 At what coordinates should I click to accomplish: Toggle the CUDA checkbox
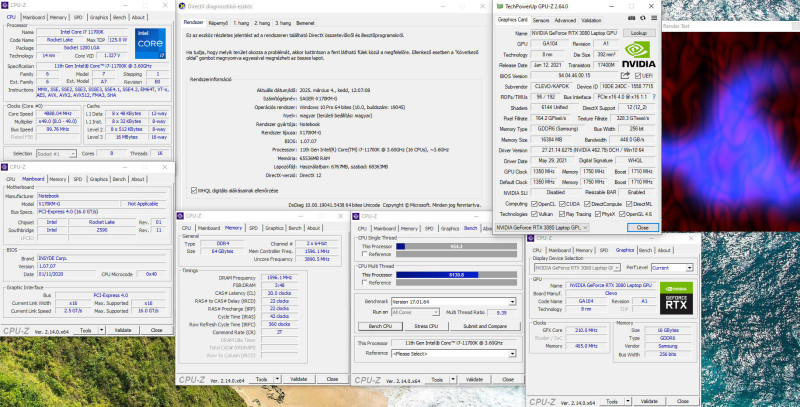click(562, 204)
